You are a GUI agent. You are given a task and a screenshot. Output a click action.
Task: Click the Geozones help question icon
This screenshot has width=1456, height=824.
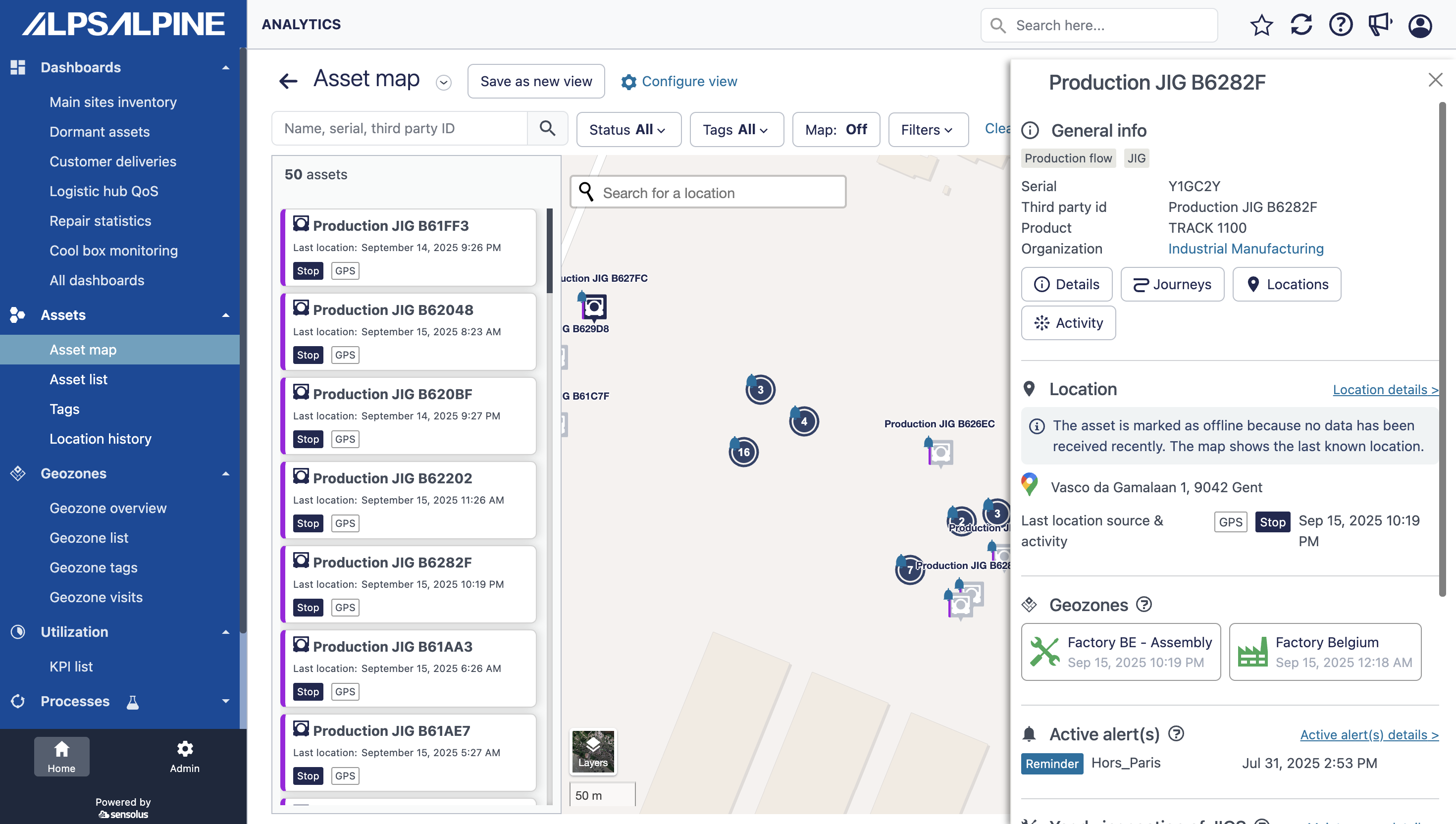[x=1144, y=605]
